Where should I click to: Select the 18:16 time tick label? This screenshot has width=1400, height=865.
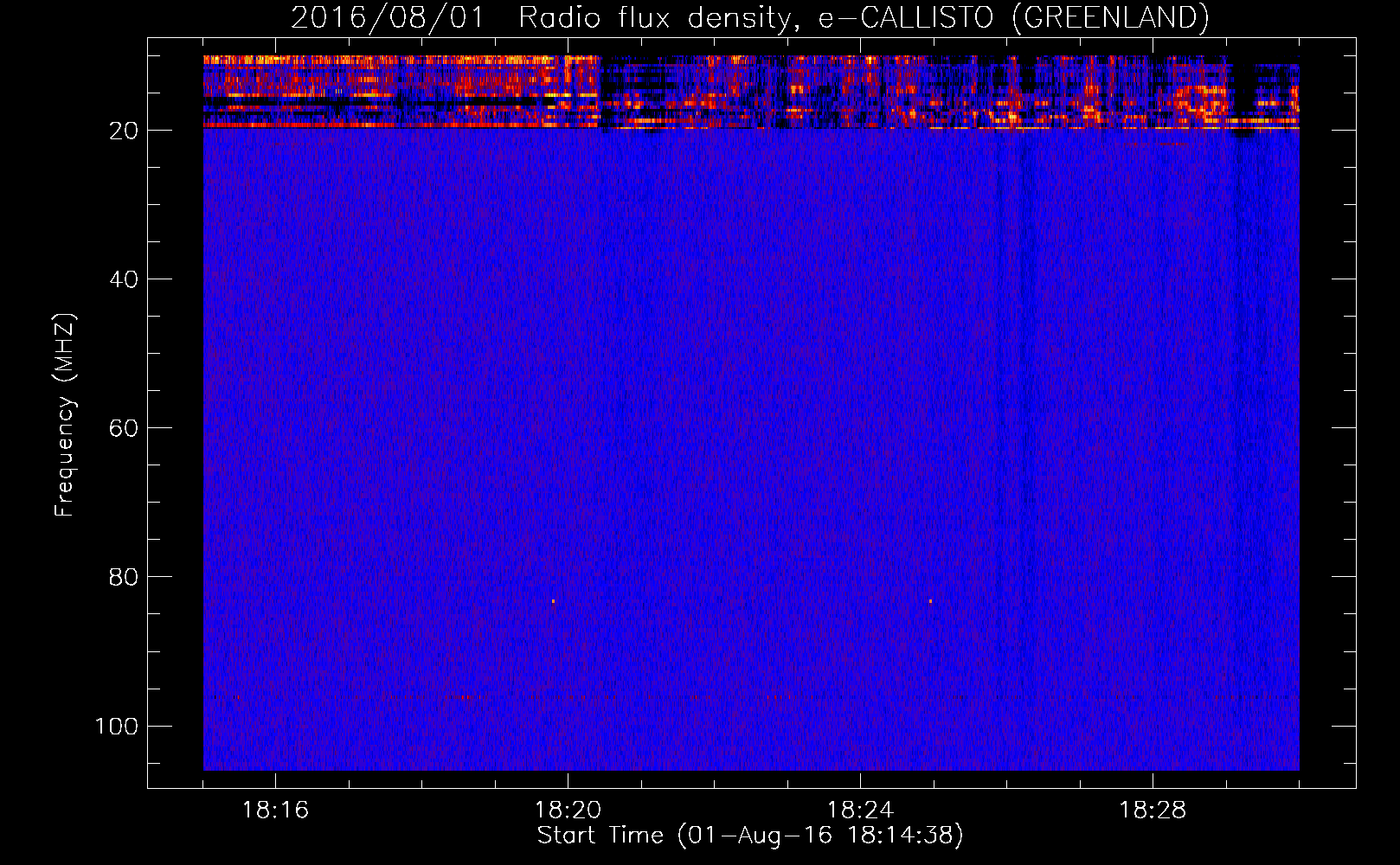click(x=275, y=811)
